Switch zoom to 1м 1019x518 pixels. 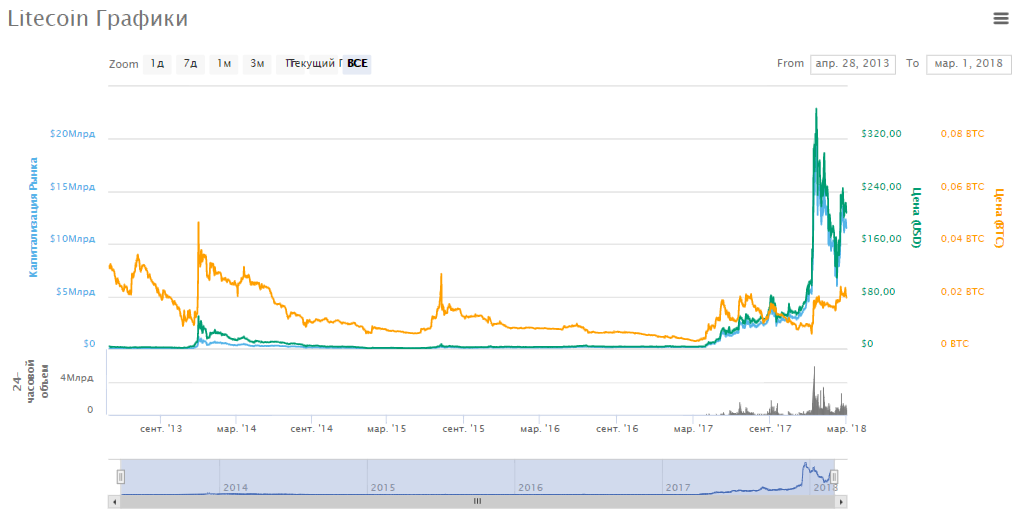224,64
